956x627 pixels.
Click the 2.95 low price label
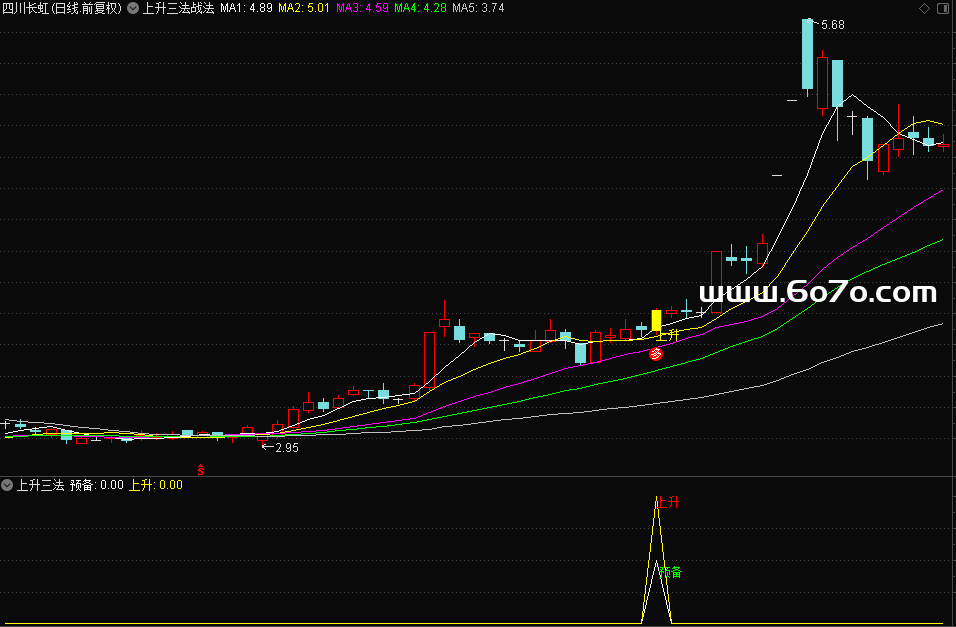pyautogui.click(x=287, y=448)
